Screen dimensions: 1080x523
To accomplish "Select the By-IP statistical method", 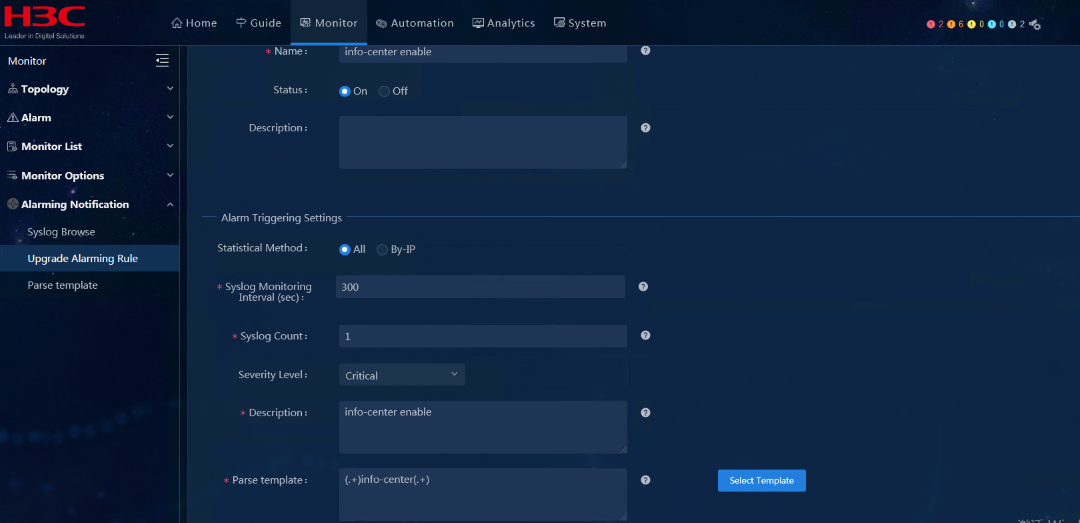I will coord(382,249).
